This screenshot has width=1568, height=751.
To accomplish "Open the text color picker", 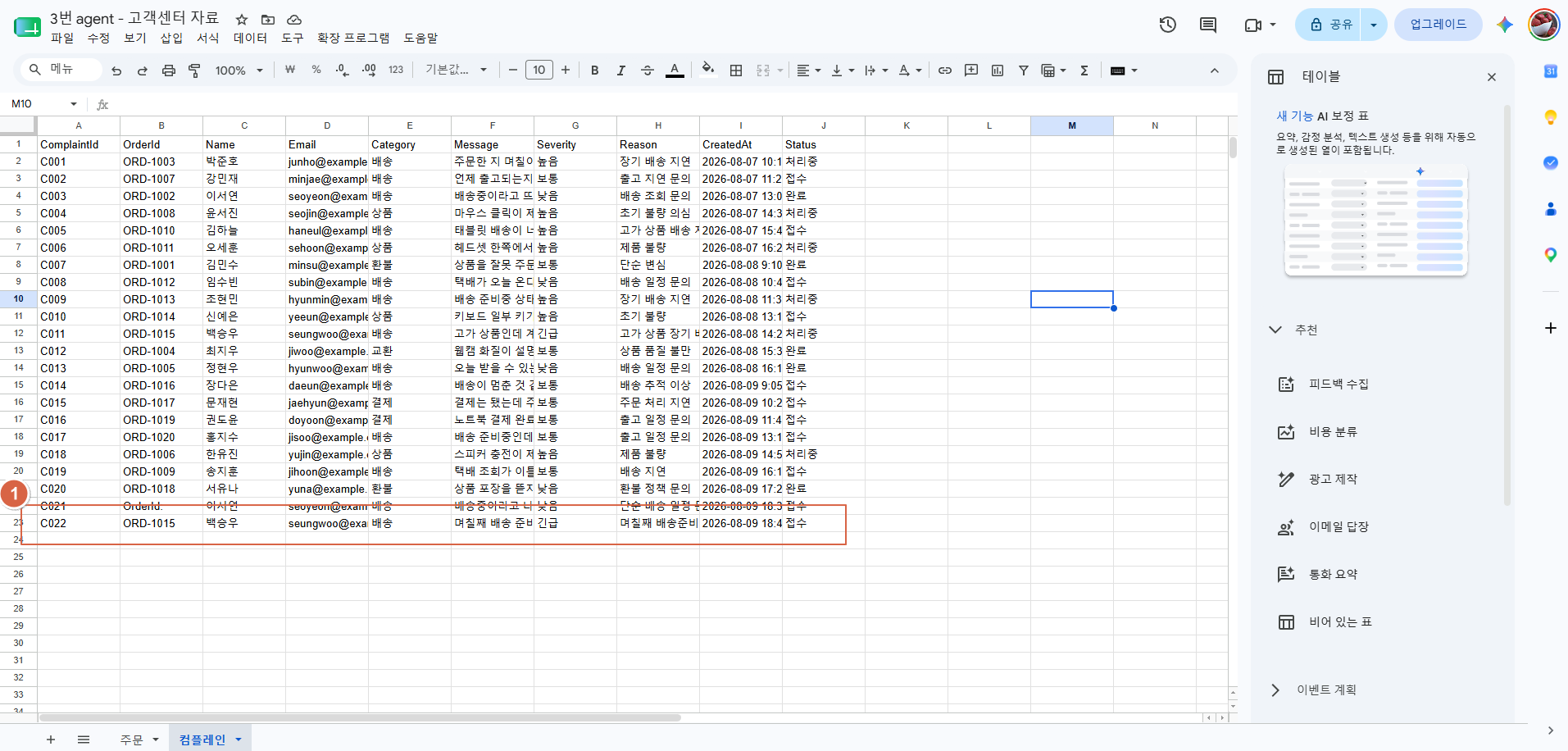I will (675, 71).
